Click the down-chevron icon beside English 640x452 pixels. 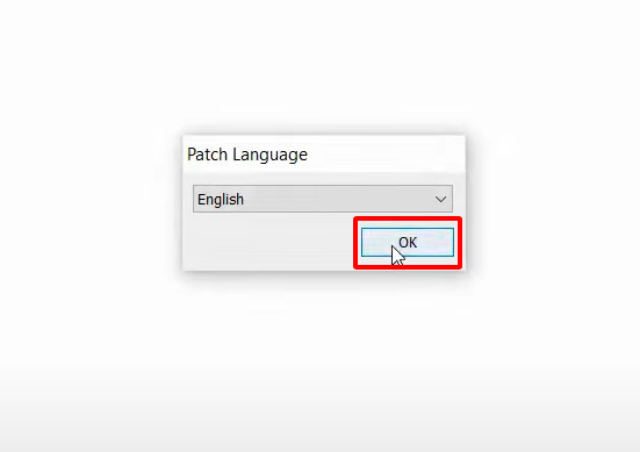[440, 199]
